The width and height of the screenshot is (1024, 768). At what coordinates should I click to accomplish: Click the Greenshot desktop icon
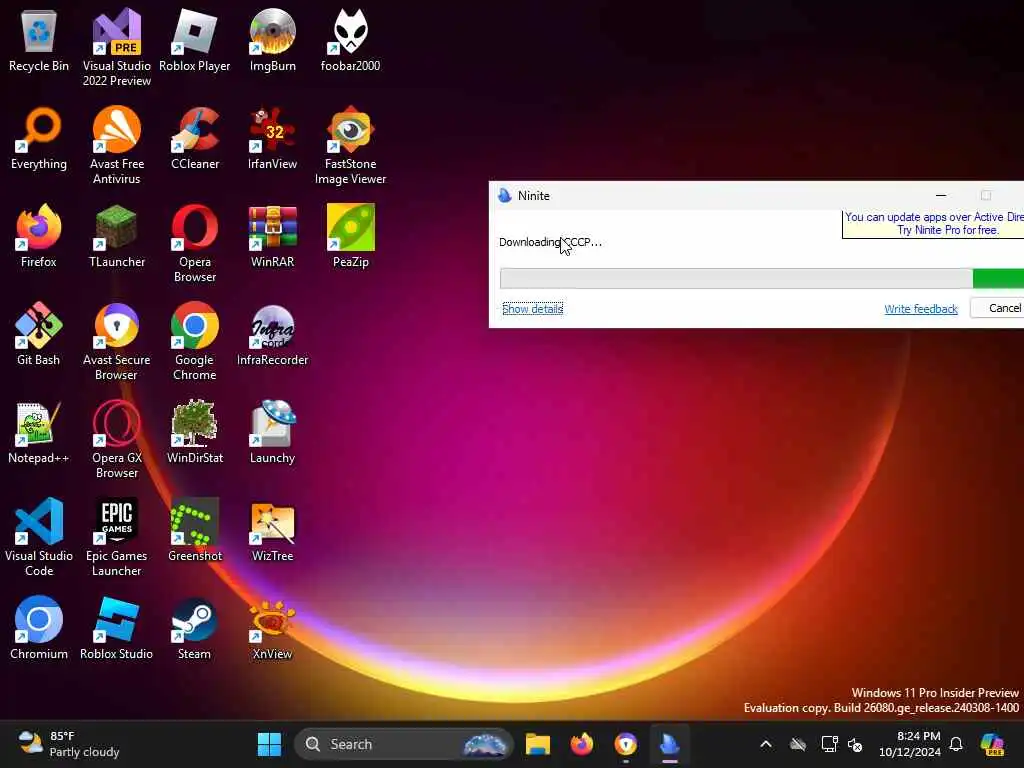click(195, 530)
